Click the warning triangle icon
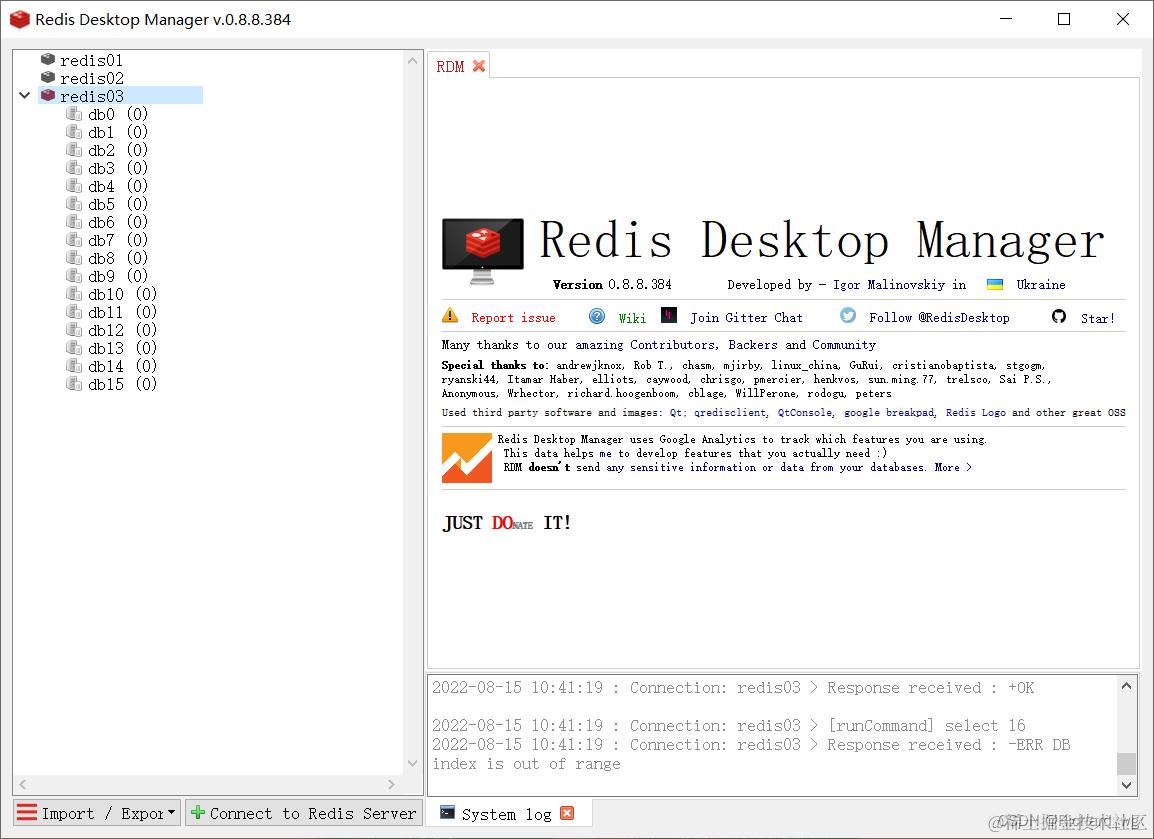 pos(450,316)
